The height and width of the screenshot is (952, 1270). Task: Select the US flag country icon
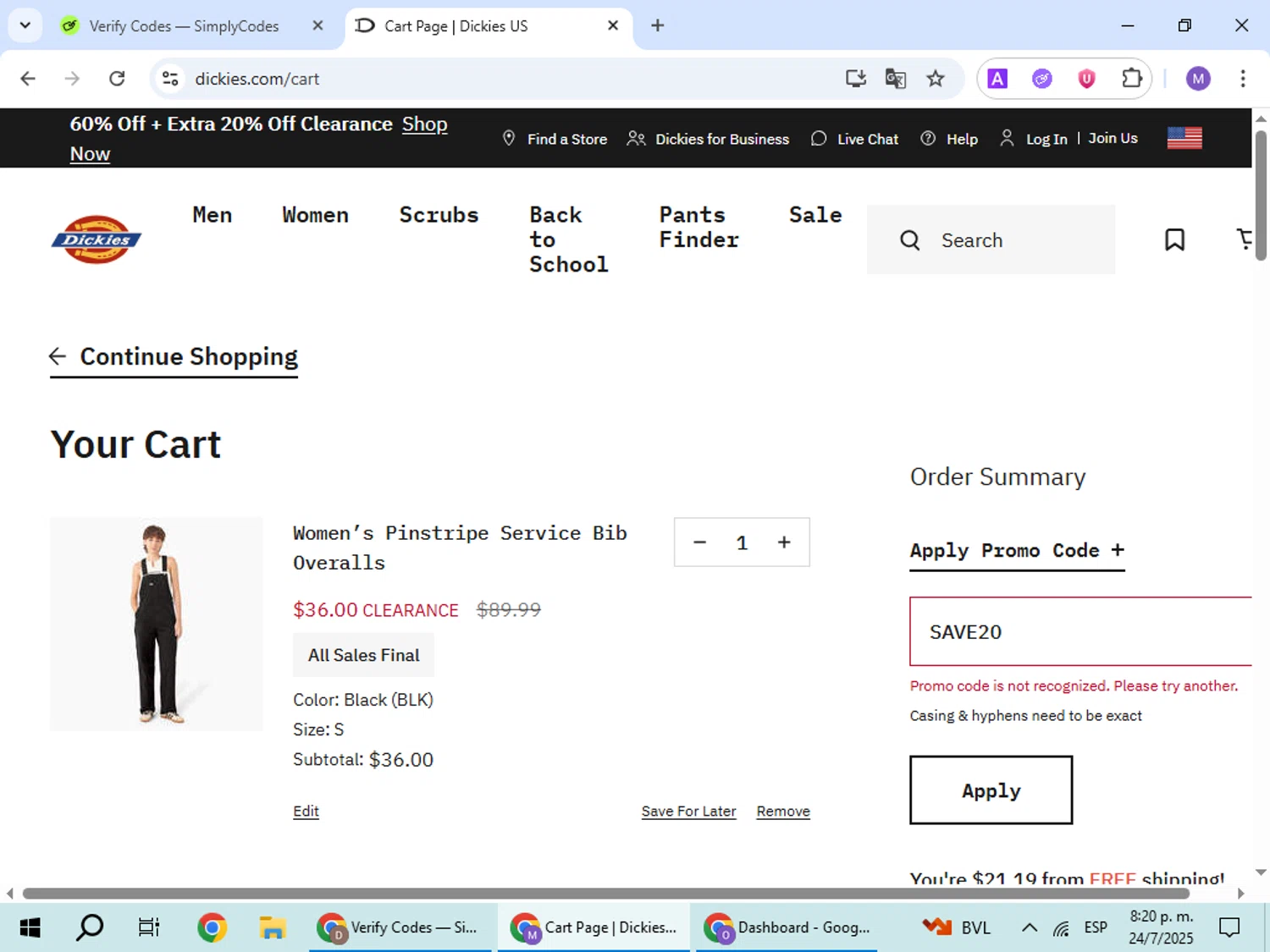point(1184,138)
